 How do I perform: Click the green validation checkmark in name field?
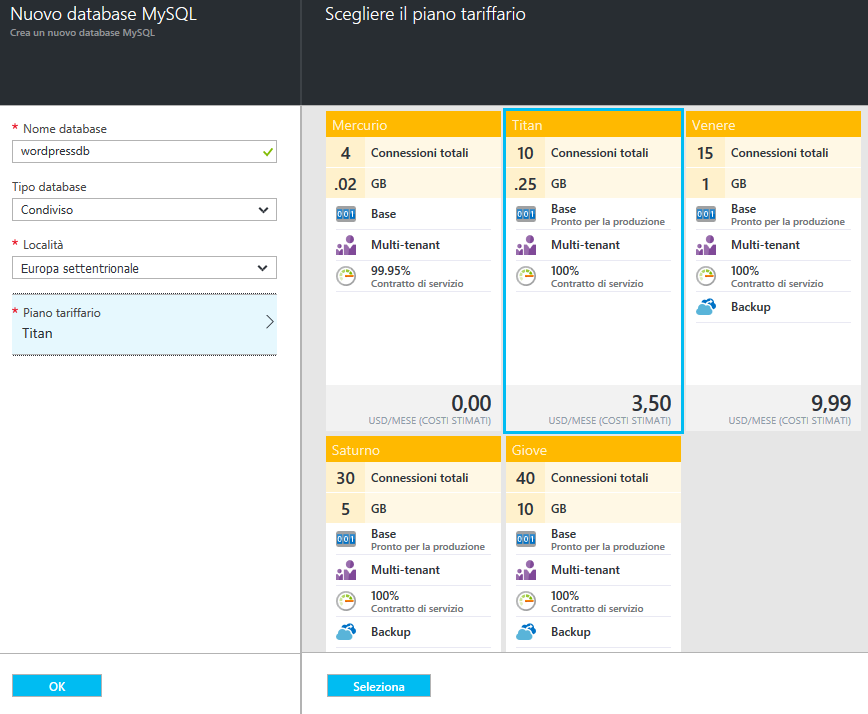266,152
